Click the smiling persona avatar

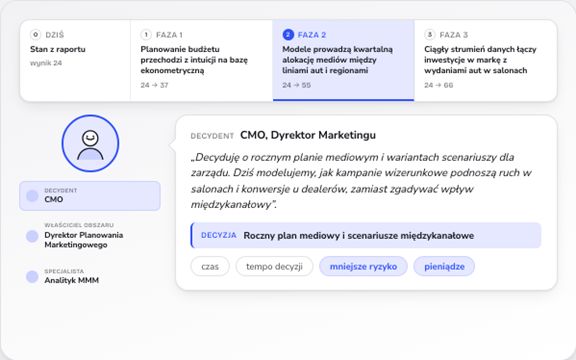pyautogui.click(x=90, y=143)
